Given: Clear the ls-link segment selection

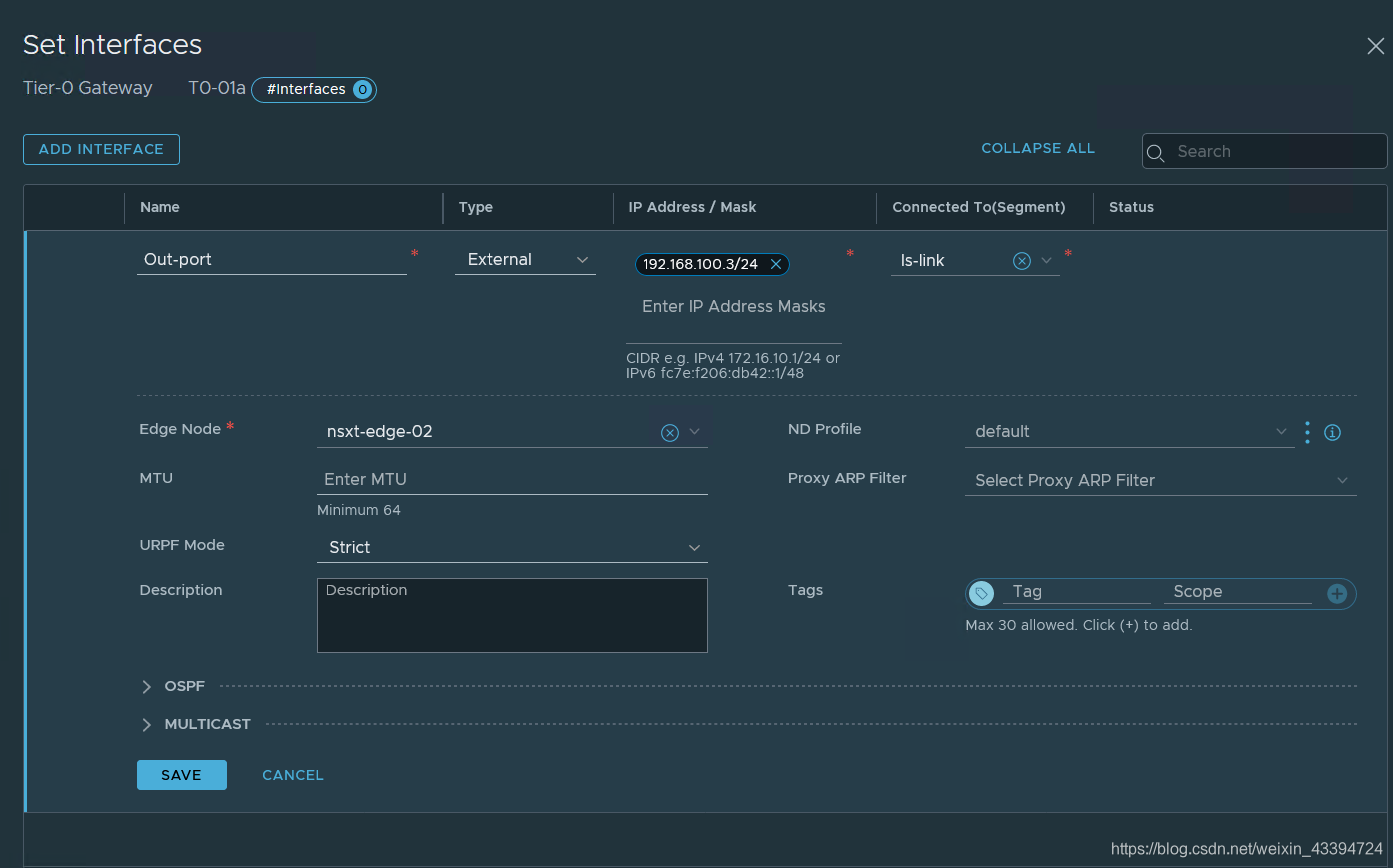Looking at the screenshot, I should (1022, 260).
